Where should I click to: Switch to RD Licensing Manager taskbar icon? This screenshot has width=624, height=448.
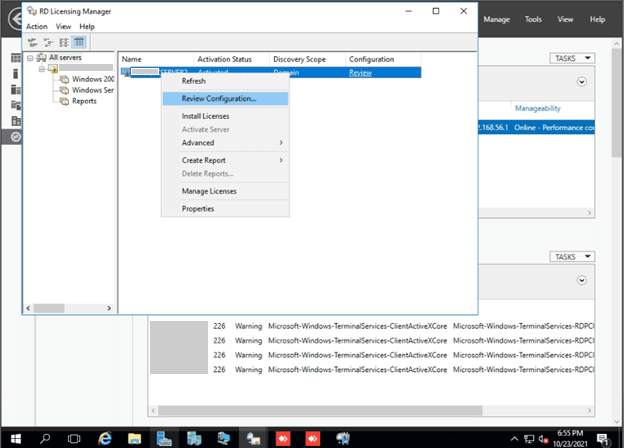(x=253, y=438)
